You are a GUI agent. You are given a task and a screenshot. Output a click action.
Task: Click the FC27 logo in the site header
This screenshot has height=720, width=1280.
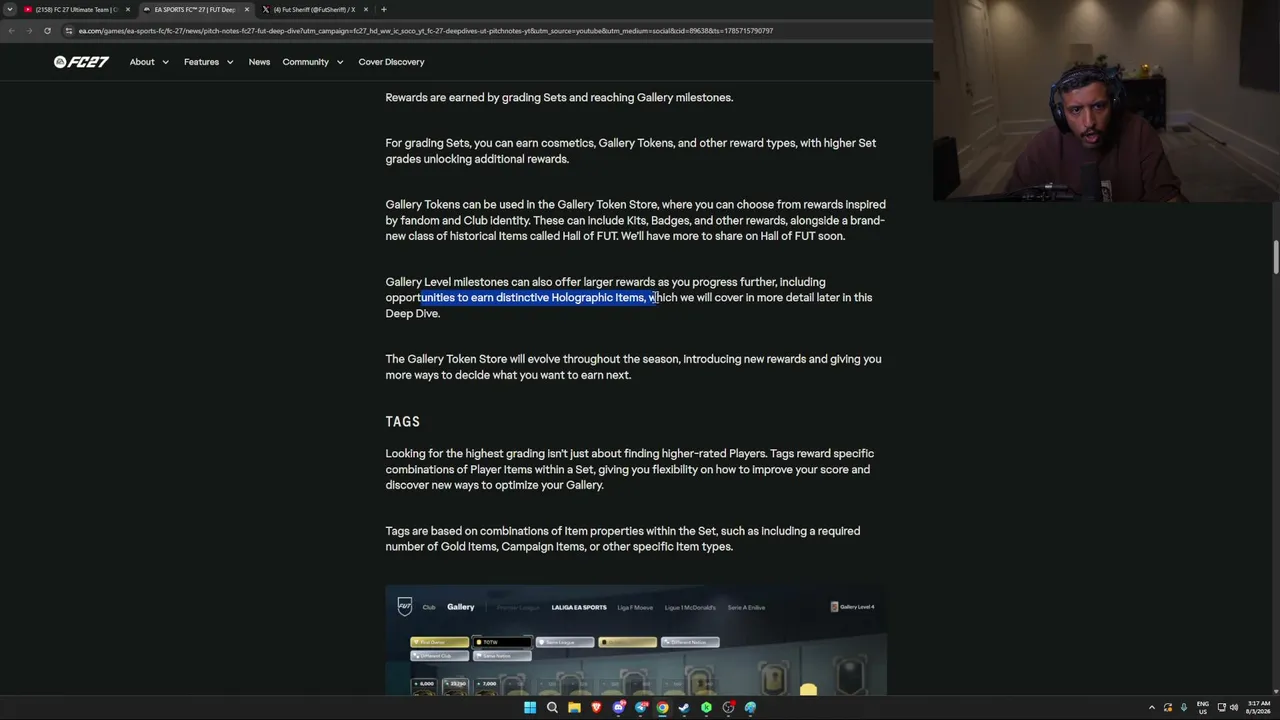pyautogui.click(x=81, y=62)
